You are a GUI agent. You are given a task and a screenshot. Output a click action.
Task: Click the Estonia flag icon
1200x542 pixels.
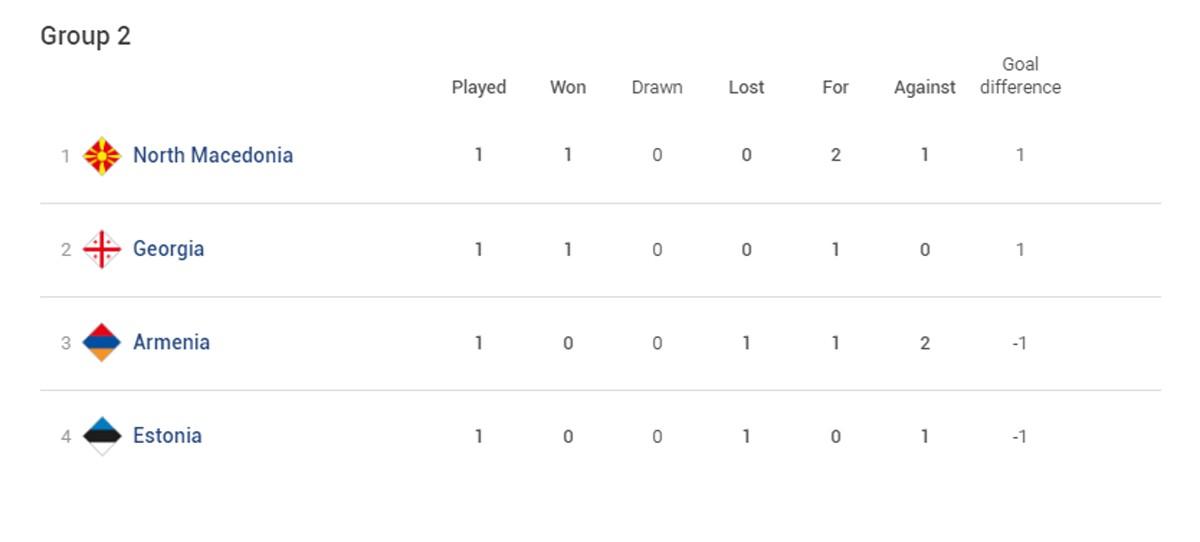click(102, 436)
